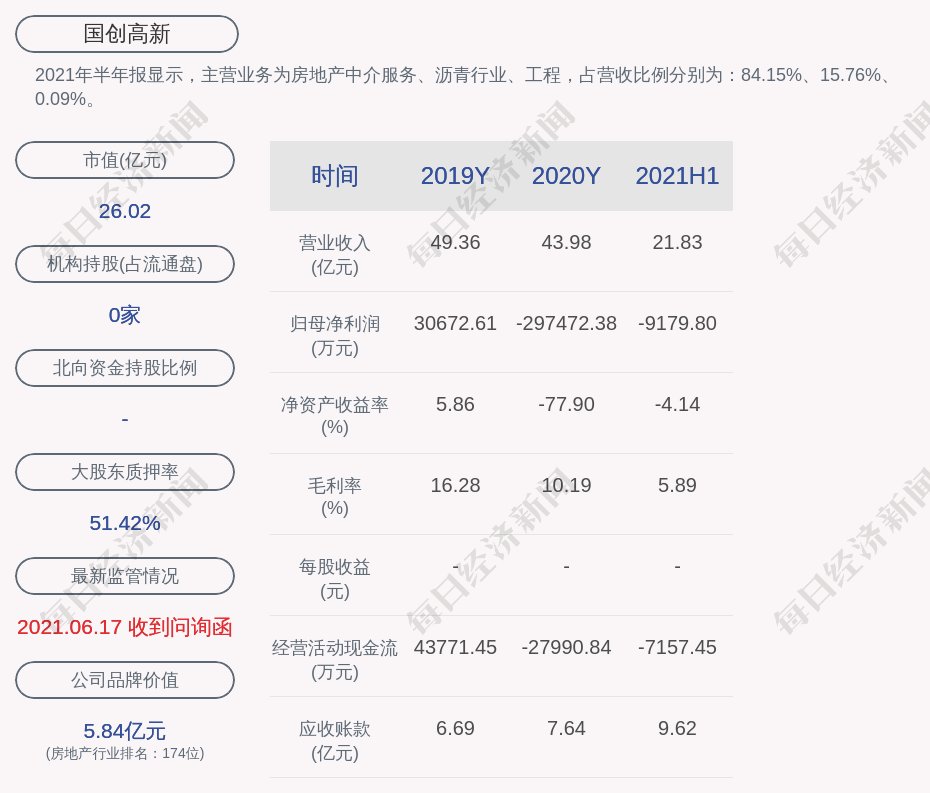This screenshot has width=930, height=793.
Task: Select the 每股收益(元) row label
Action: click(x=335, y=579)
